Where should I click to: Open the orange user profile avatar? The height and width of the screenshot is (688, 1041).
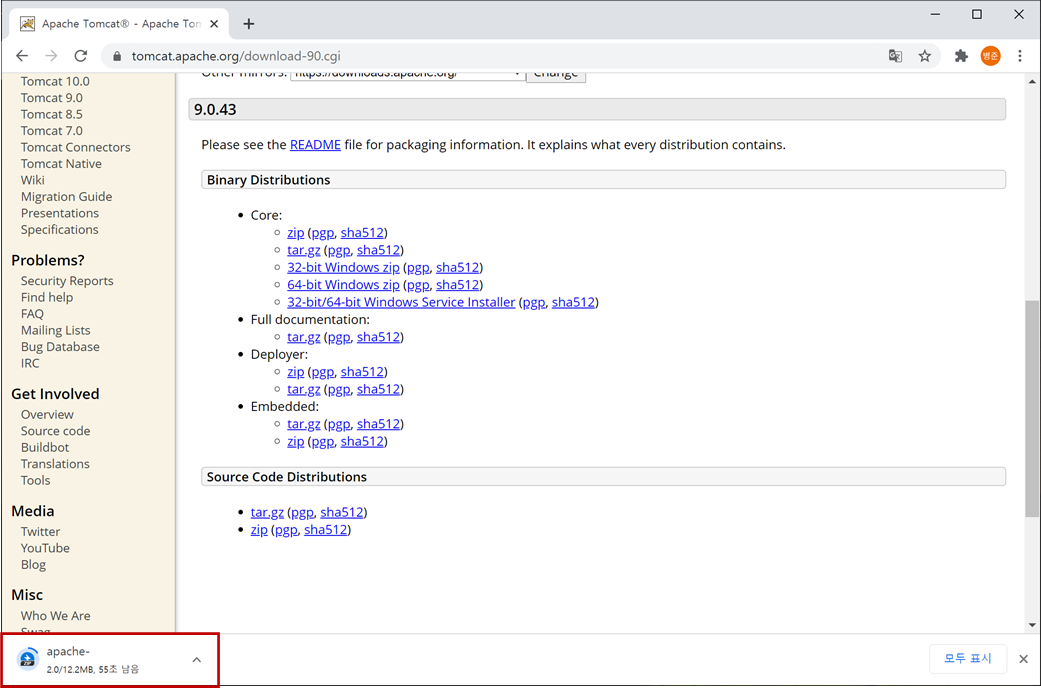[x=990, y=56]
